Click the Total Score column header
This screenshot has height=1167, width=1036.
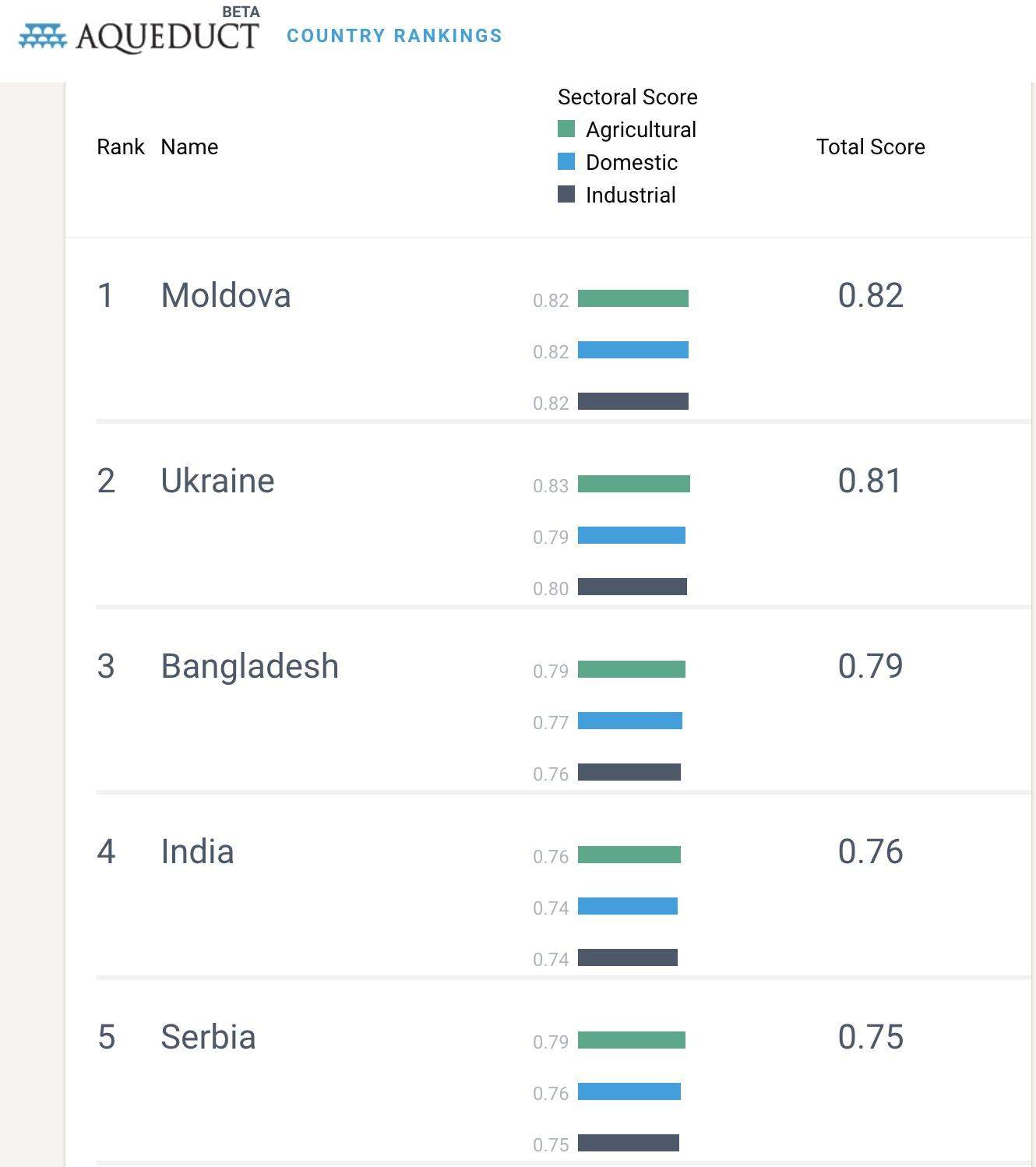click(x=870, y=146)
